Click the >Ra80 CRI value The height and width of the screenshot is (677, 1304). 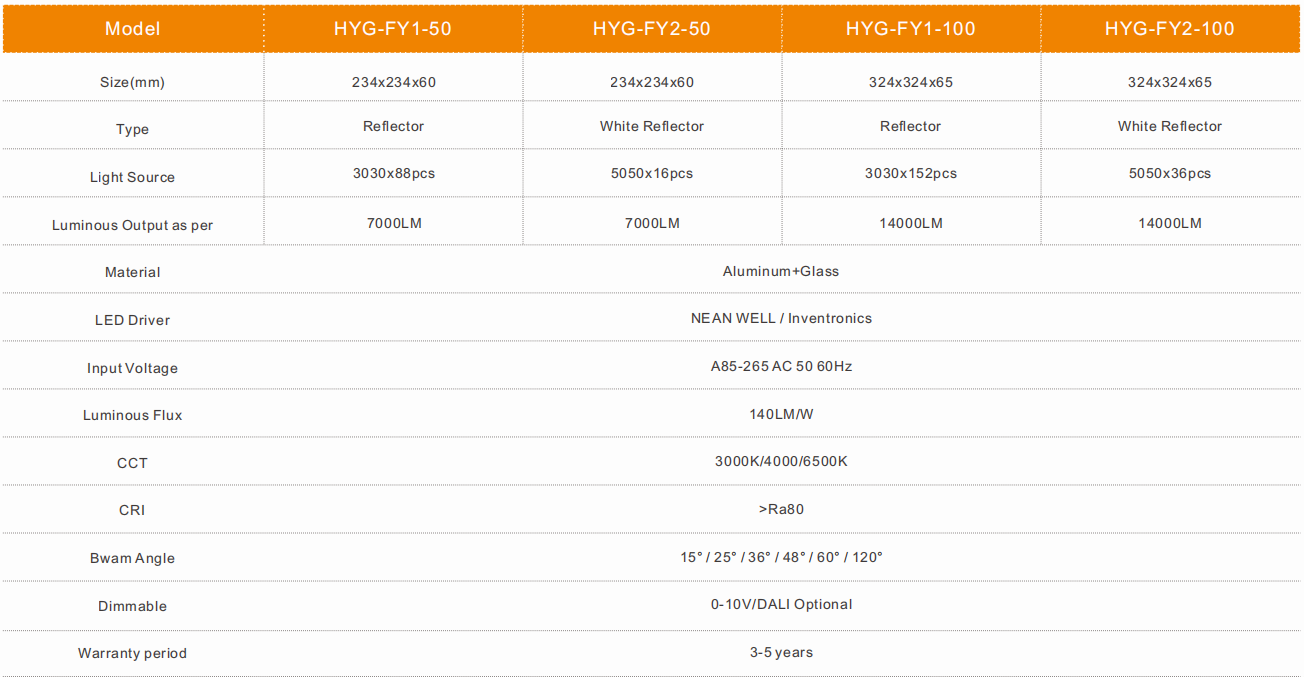[x=780, y=509]
